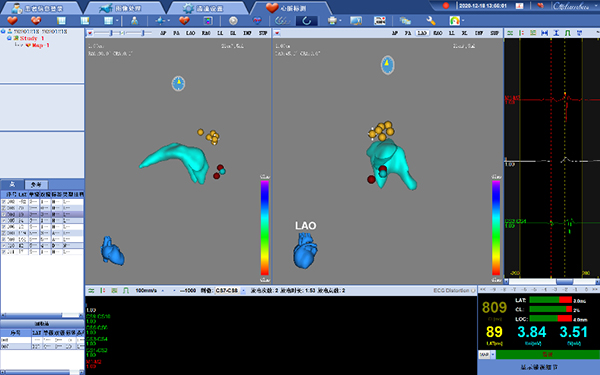Click the wrench settings tool icon
The height and width of the screenshot is (375, 600).
[430, 21]
